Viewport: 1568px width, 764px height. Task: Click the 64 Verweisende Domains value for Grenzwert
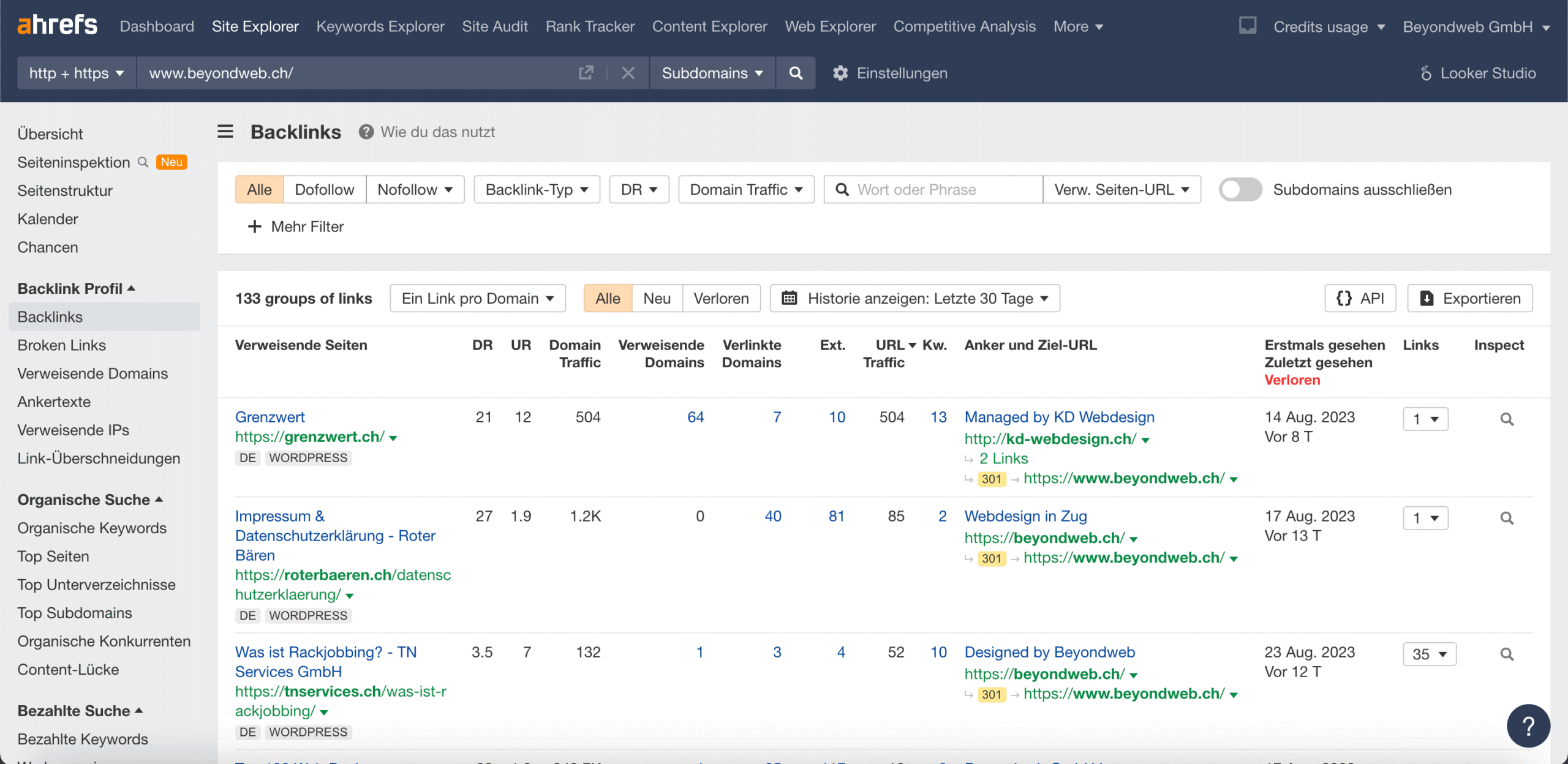tap(695, 417)
